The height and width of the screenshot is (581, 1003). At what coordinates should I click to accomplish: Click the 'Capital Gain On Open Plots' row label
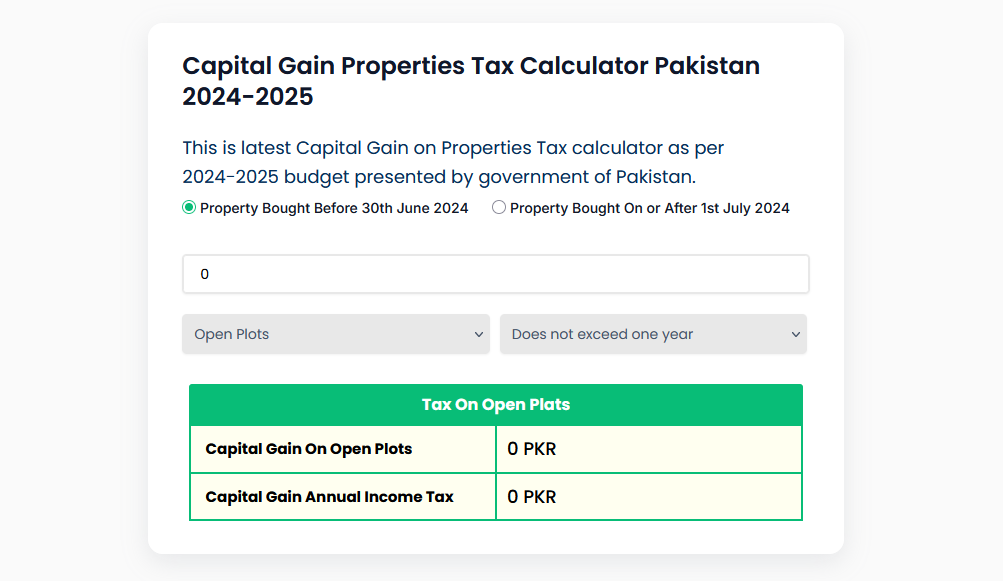point(309,449)
